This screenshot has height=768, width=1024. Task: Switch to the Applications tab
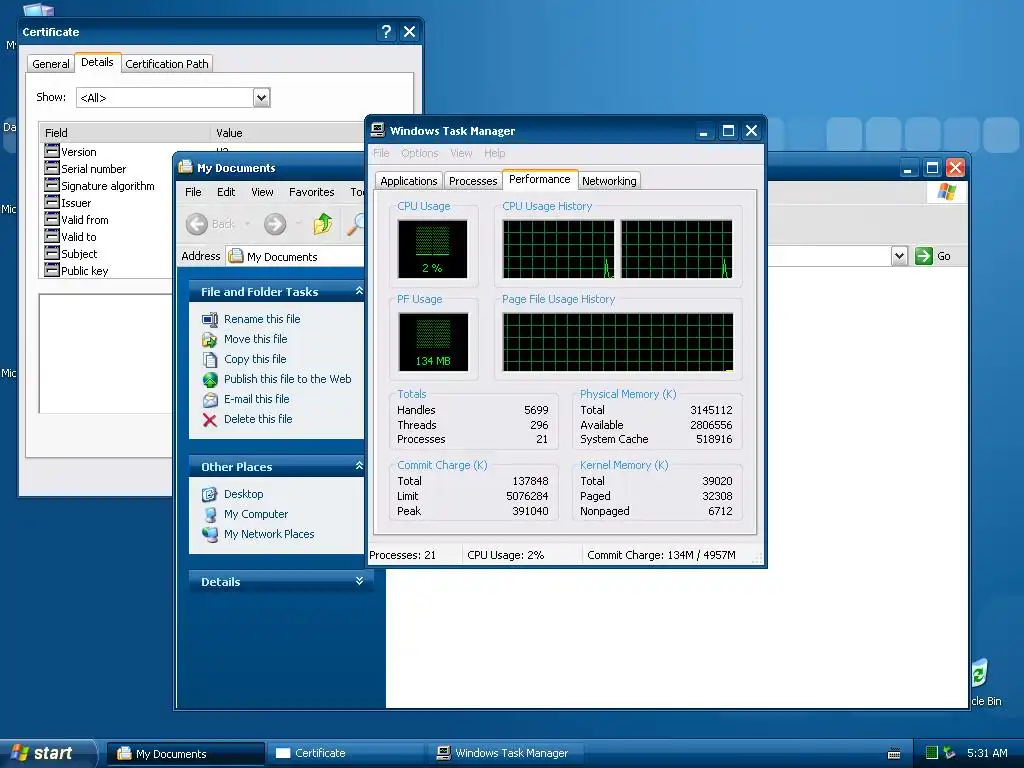click(409, 181)
